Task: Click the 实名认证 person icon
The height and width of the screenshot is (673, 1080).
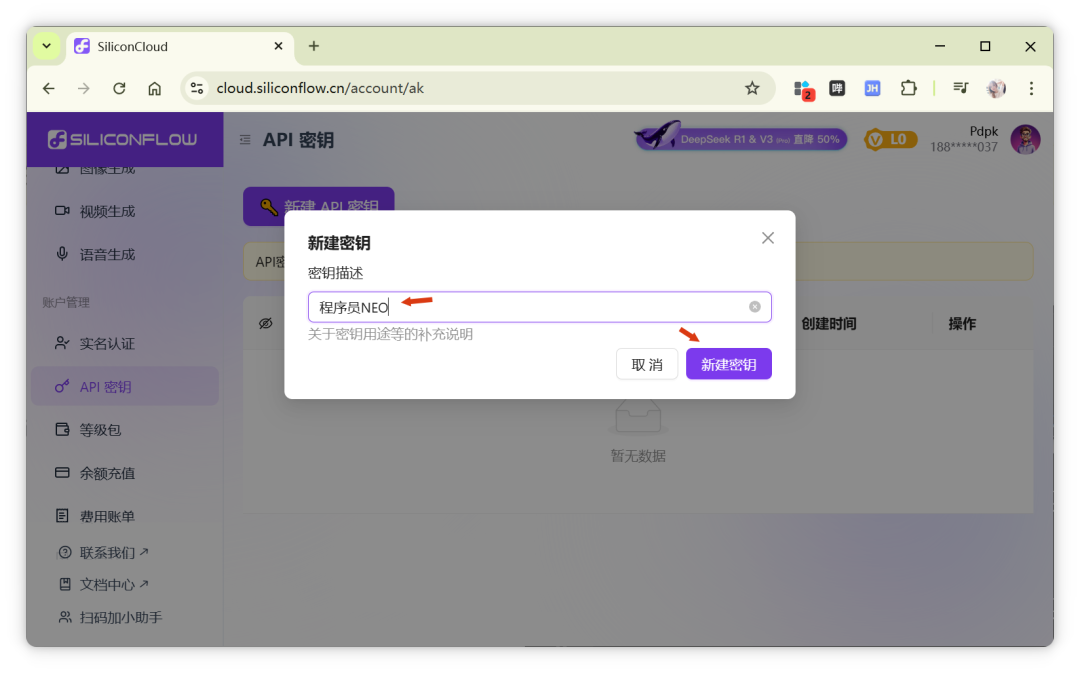Action: click(x=62, y=342)
